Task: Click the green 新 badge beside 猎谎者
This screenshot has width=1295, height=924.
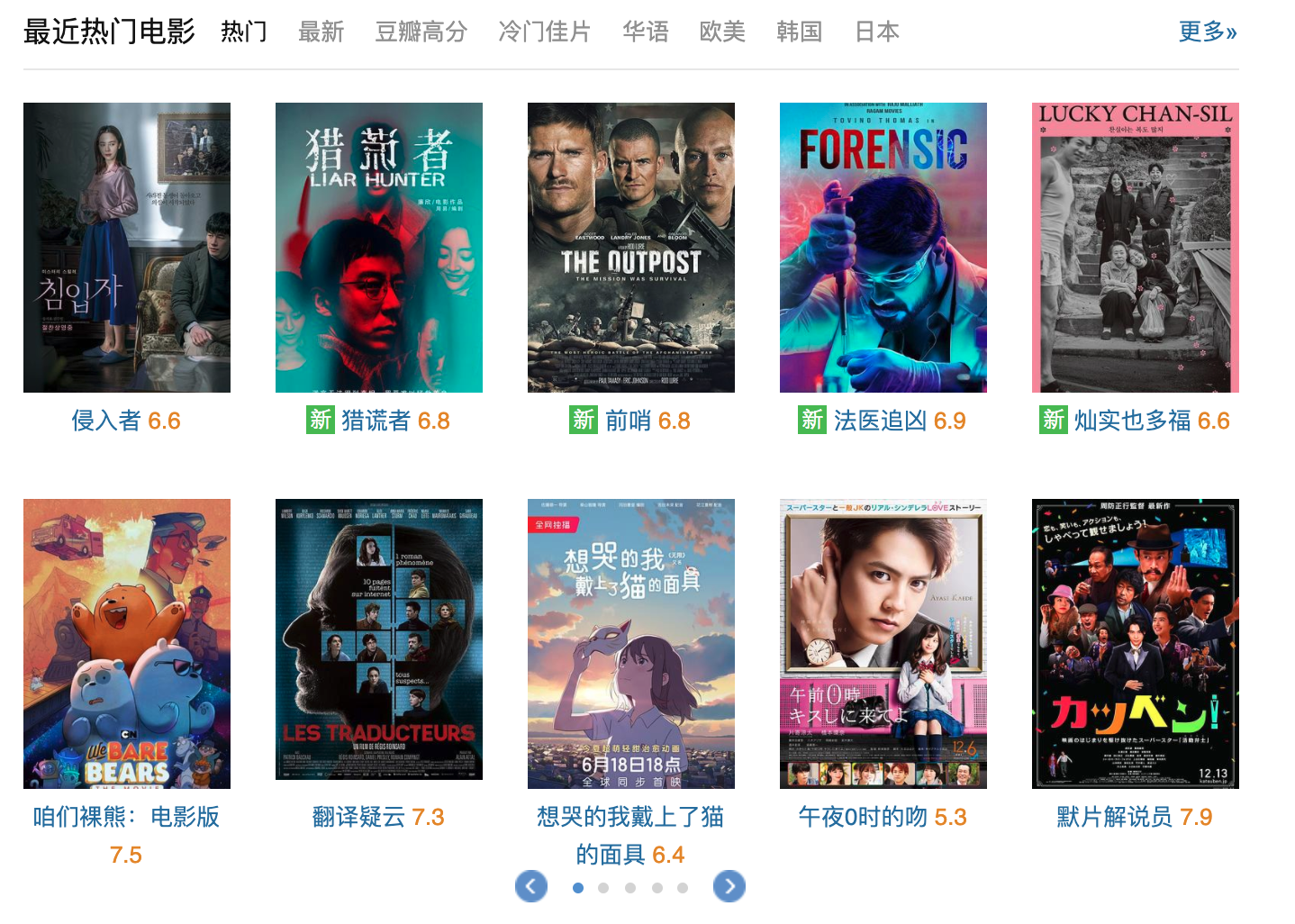Action: click(x=321, y=420)
